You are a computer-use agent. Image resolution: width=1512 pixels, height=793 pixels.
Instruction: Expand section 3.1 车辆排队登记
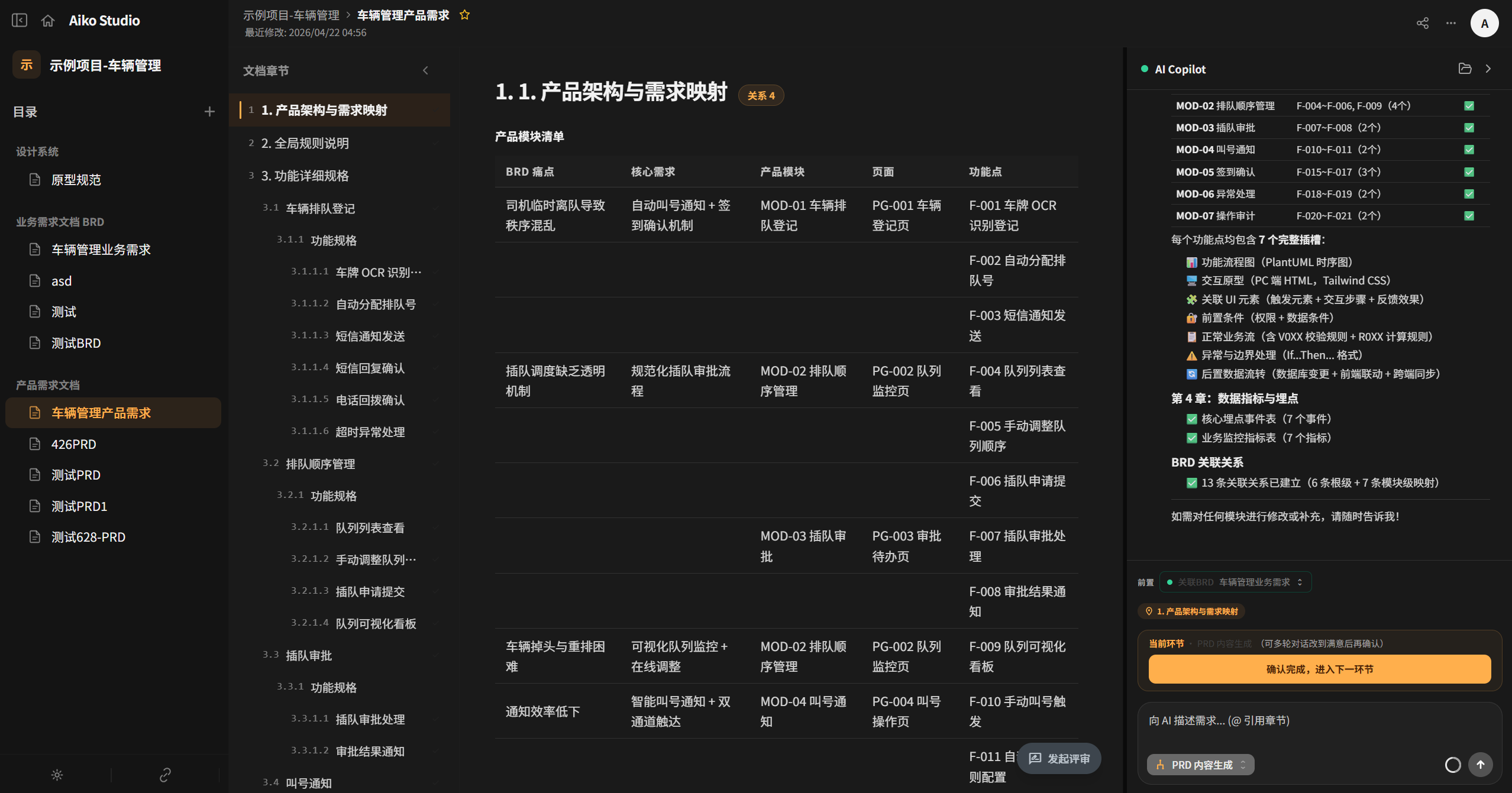click(340, 208)
